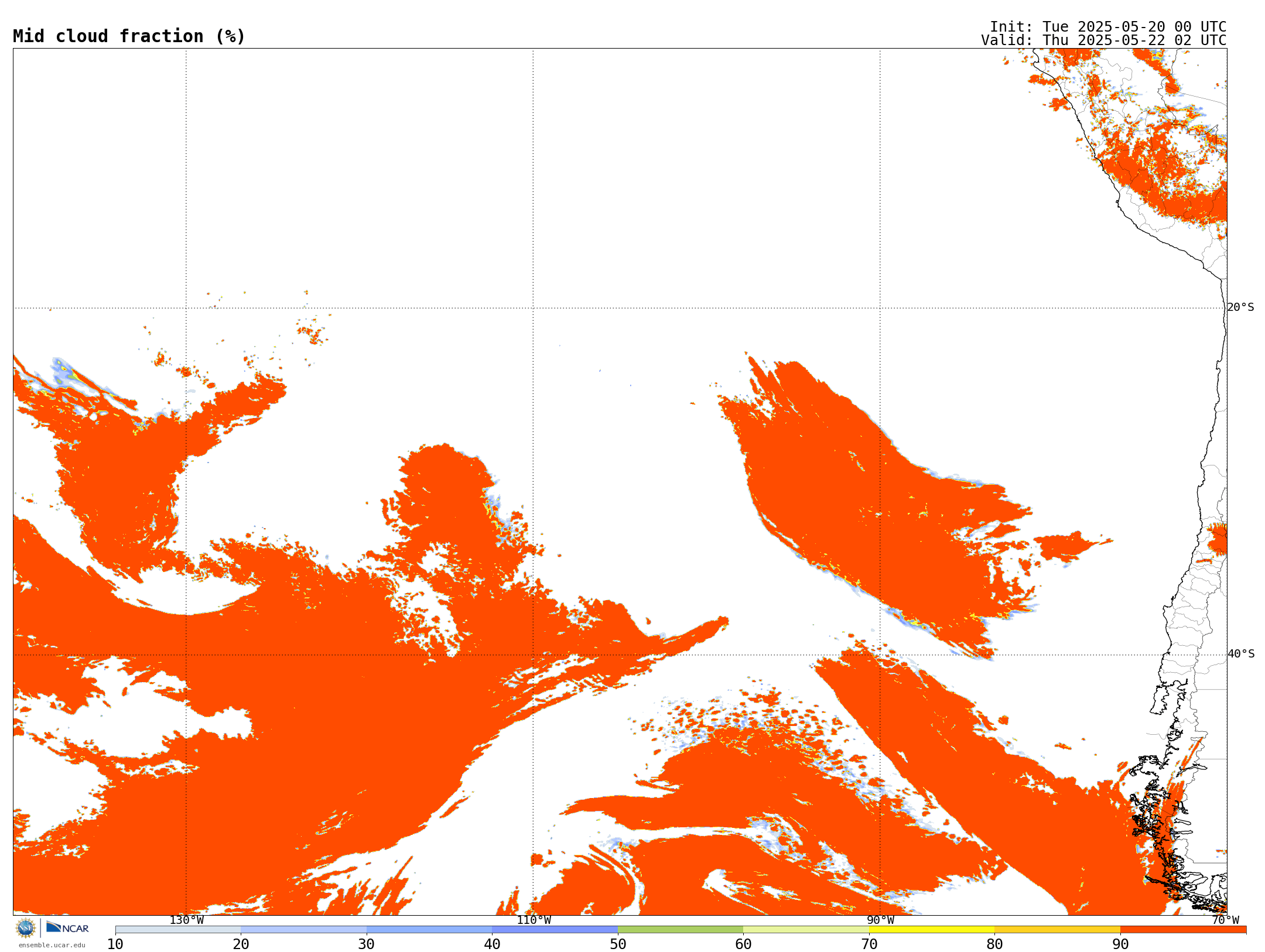Click the 40°S latitude label
This screenshot has height=952, width=1265.
click(1241, 654)
